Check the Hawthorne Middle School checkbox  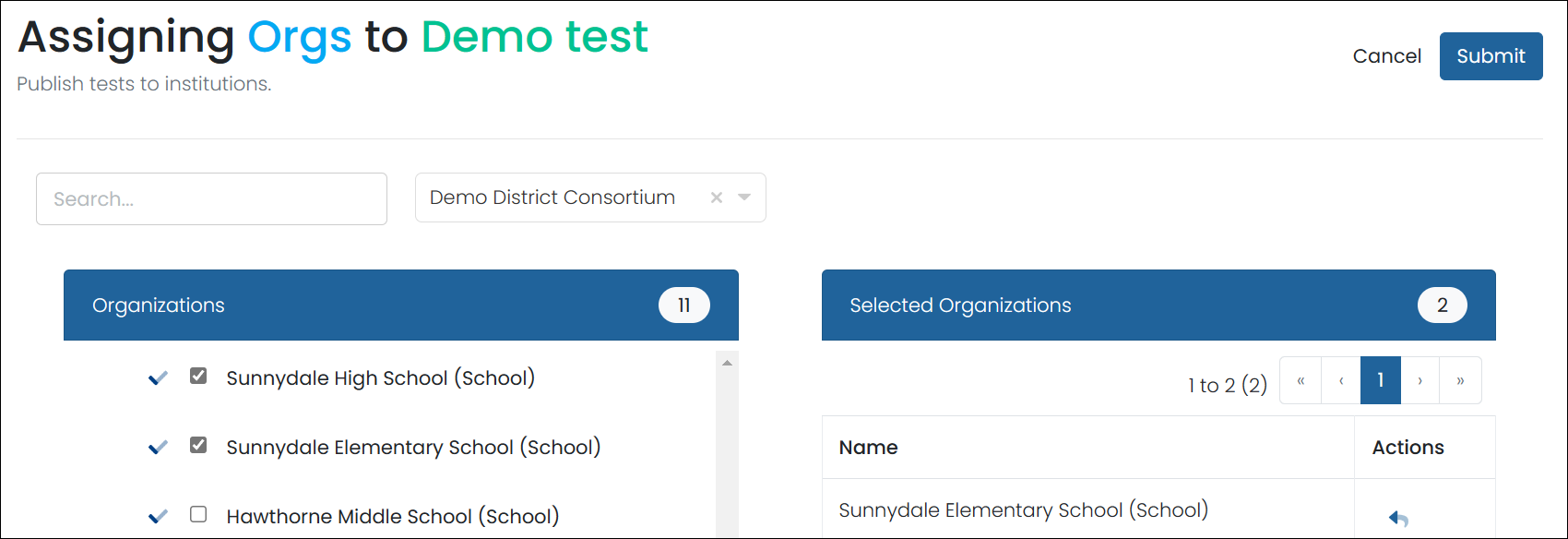click(198, 514)
